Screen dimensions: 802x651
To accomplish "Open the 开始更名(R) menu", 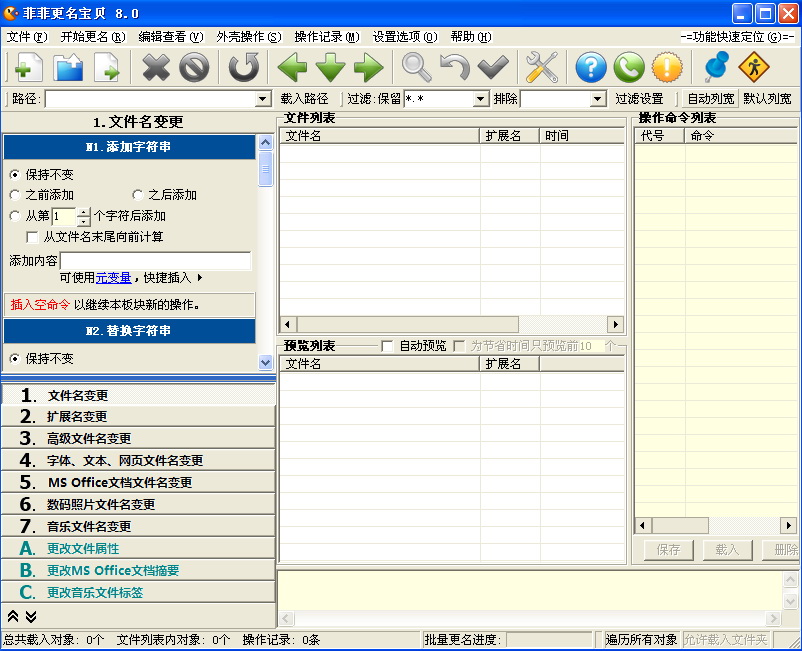I will click(93, 37).
